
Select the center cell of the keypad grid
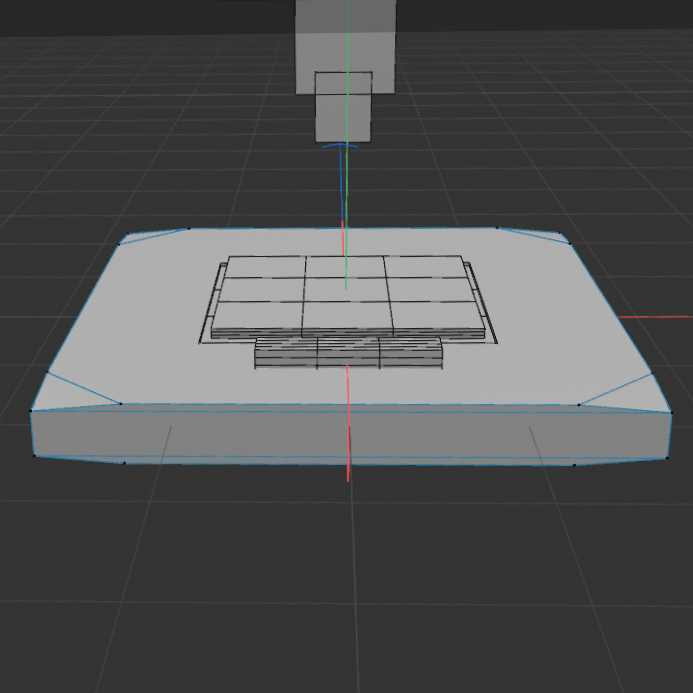345,289
